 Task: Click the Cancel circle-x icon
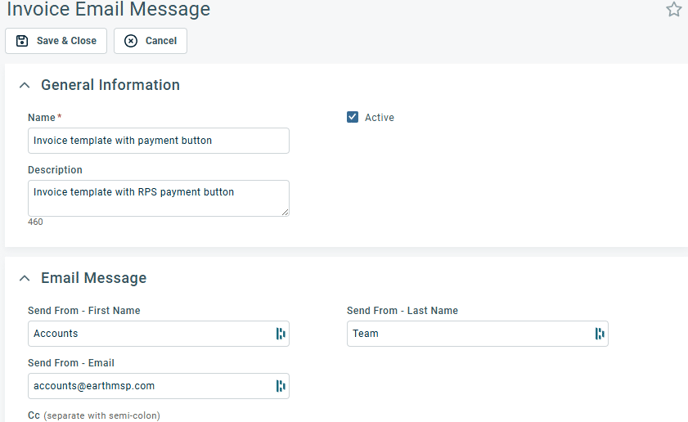click(x=131, y=41)
